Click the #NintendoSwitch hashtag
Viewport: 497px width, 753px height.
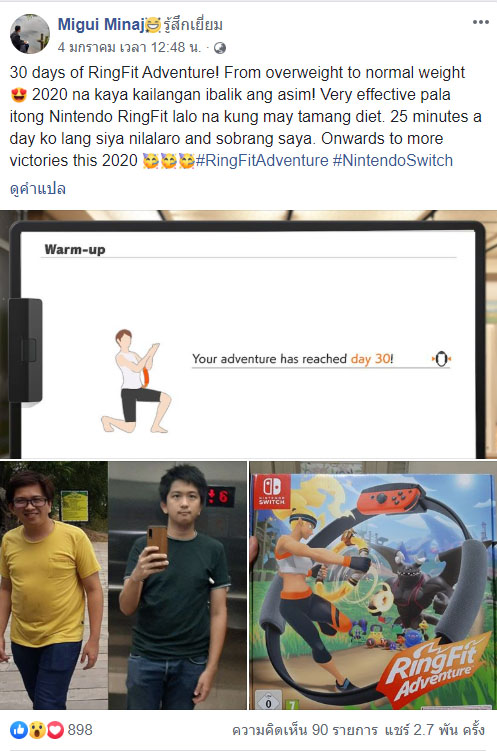click(393, 160)
